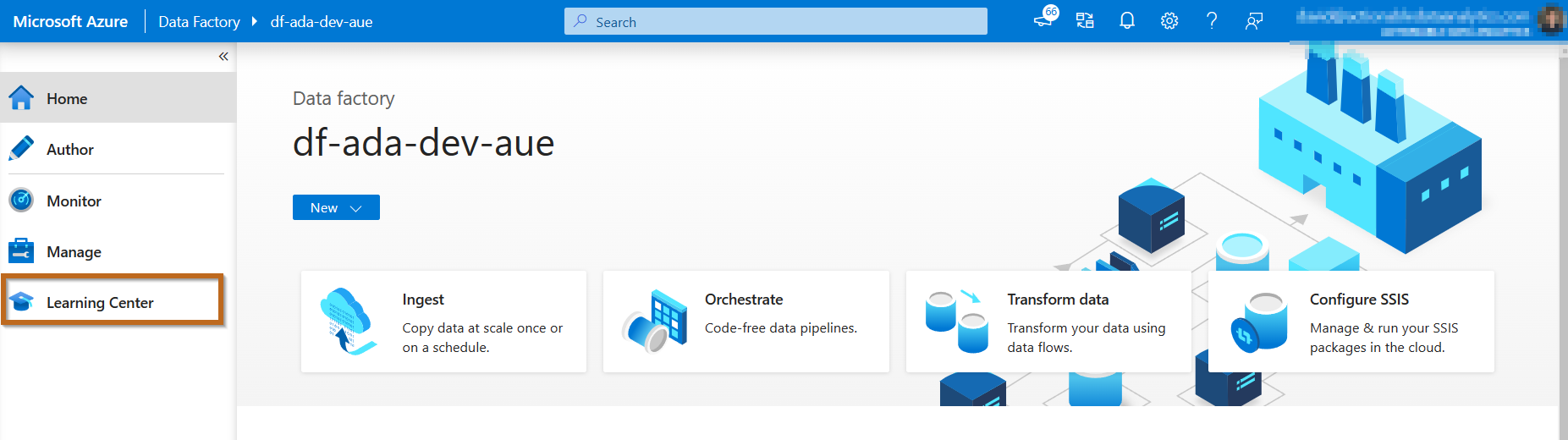The height and width of the screenshot is (440, 1568).
Task: Click the breadcrumb arrow separator
Action: pos(255,21)
